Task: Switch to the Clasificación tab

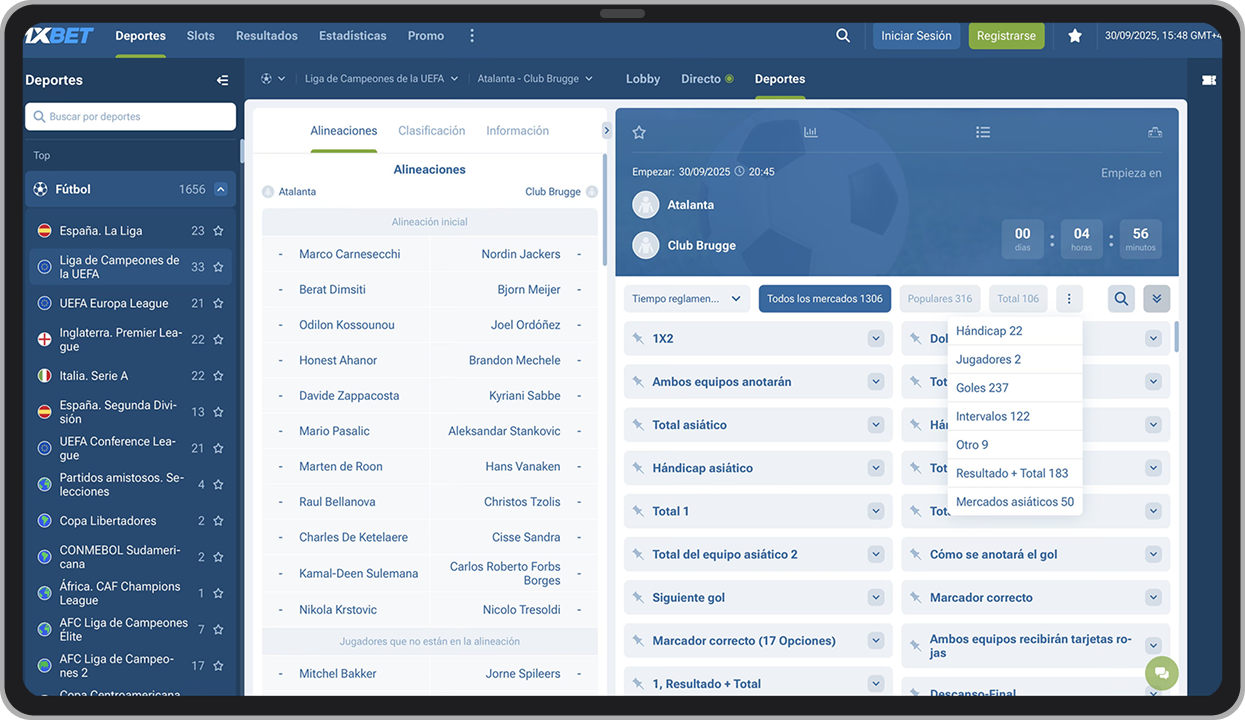Action: [x=432, y=131]
